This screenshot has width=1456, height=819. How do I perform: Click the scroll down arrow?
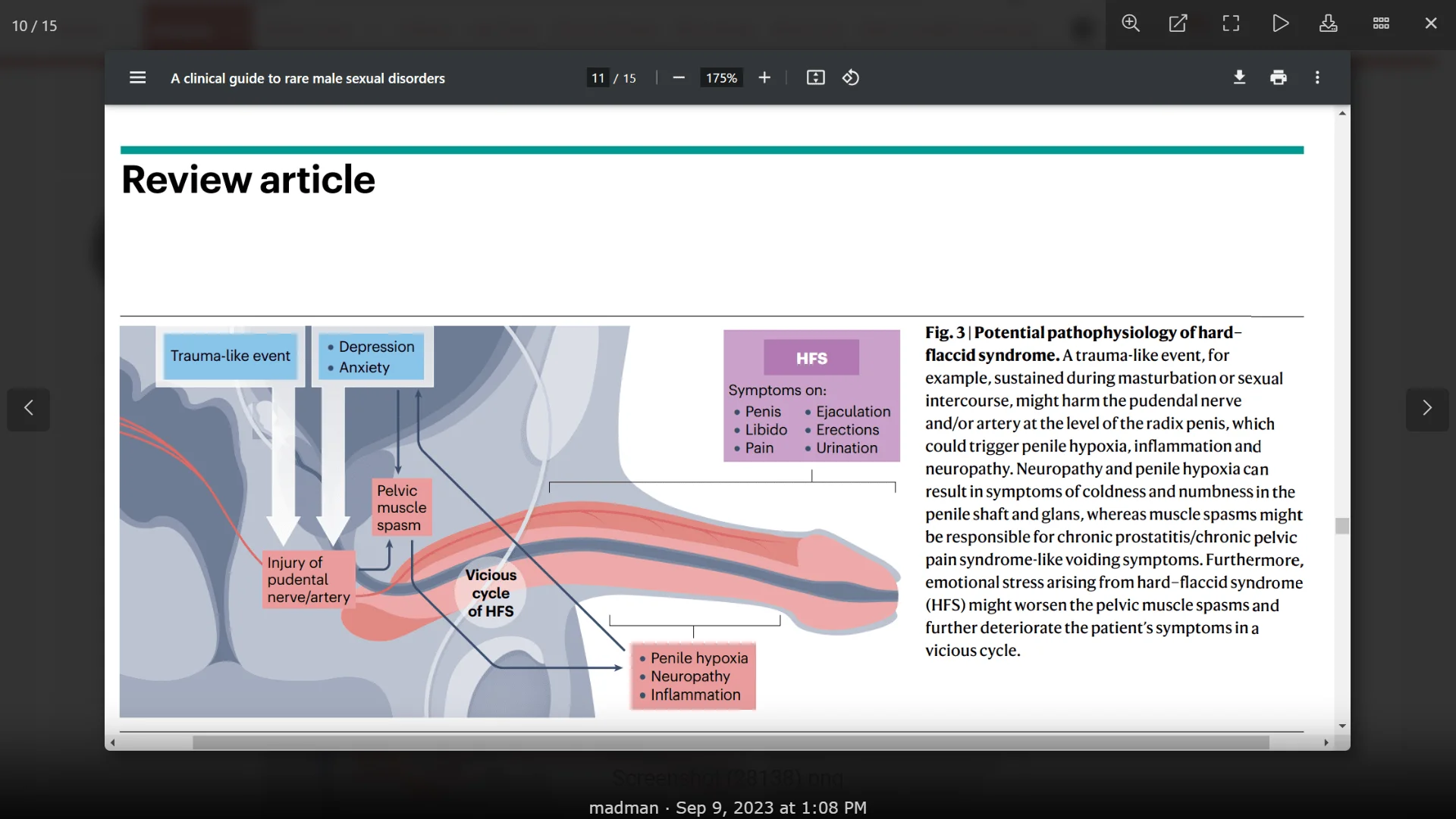point(1342,726)
